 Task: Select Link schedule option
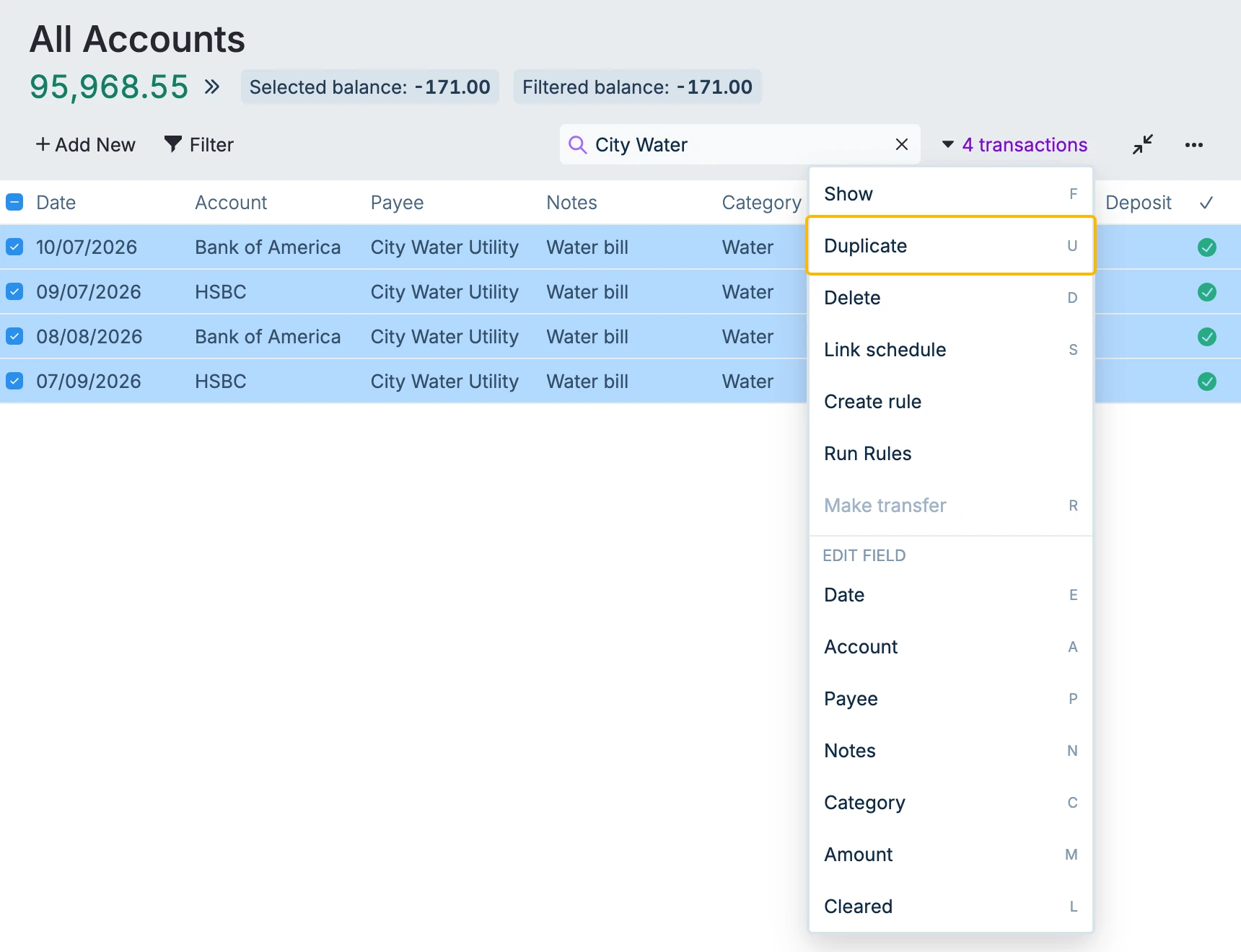(x=951, y=350)
